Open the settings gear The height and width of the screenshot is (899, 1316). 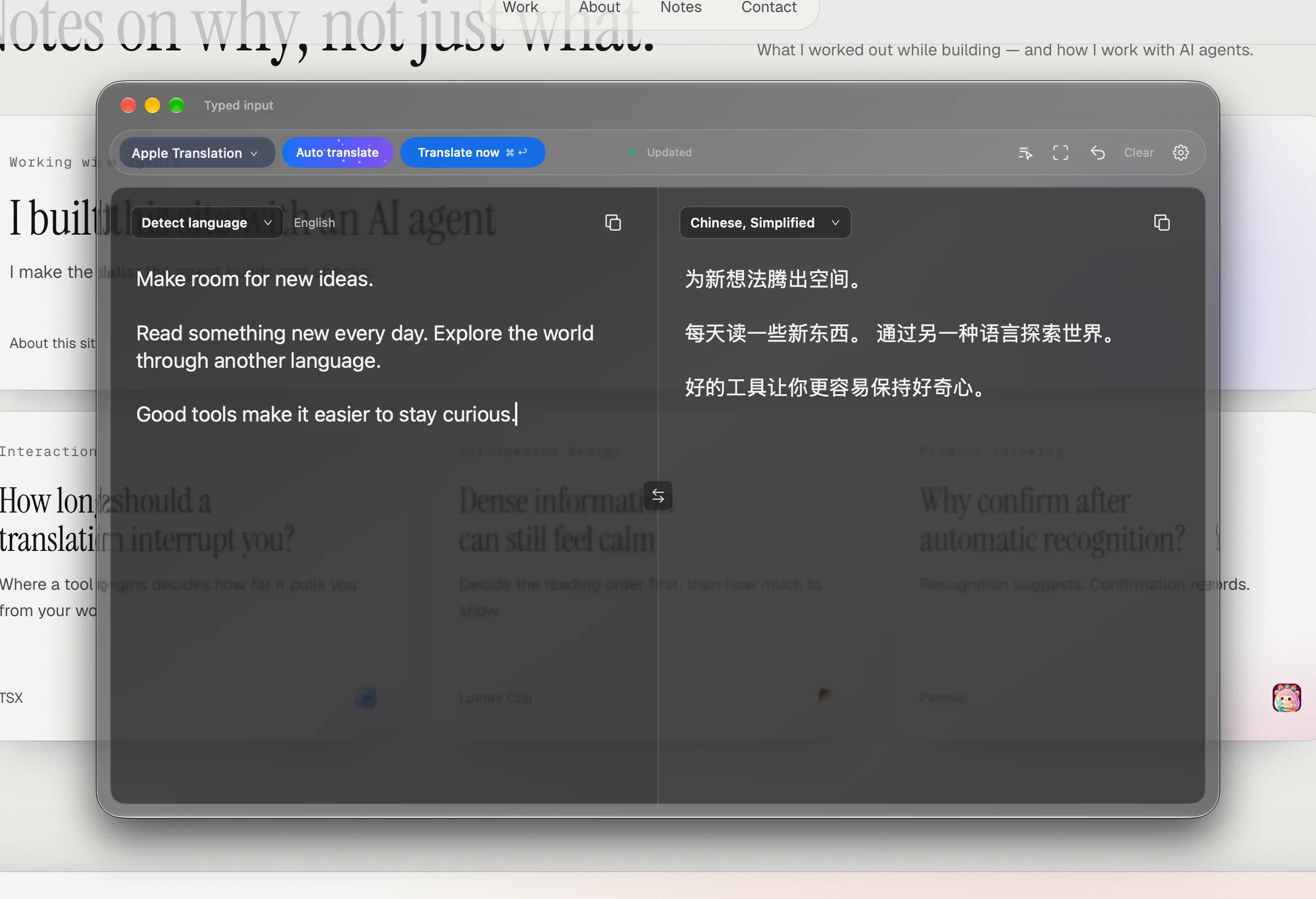[x=1181, y=152]
